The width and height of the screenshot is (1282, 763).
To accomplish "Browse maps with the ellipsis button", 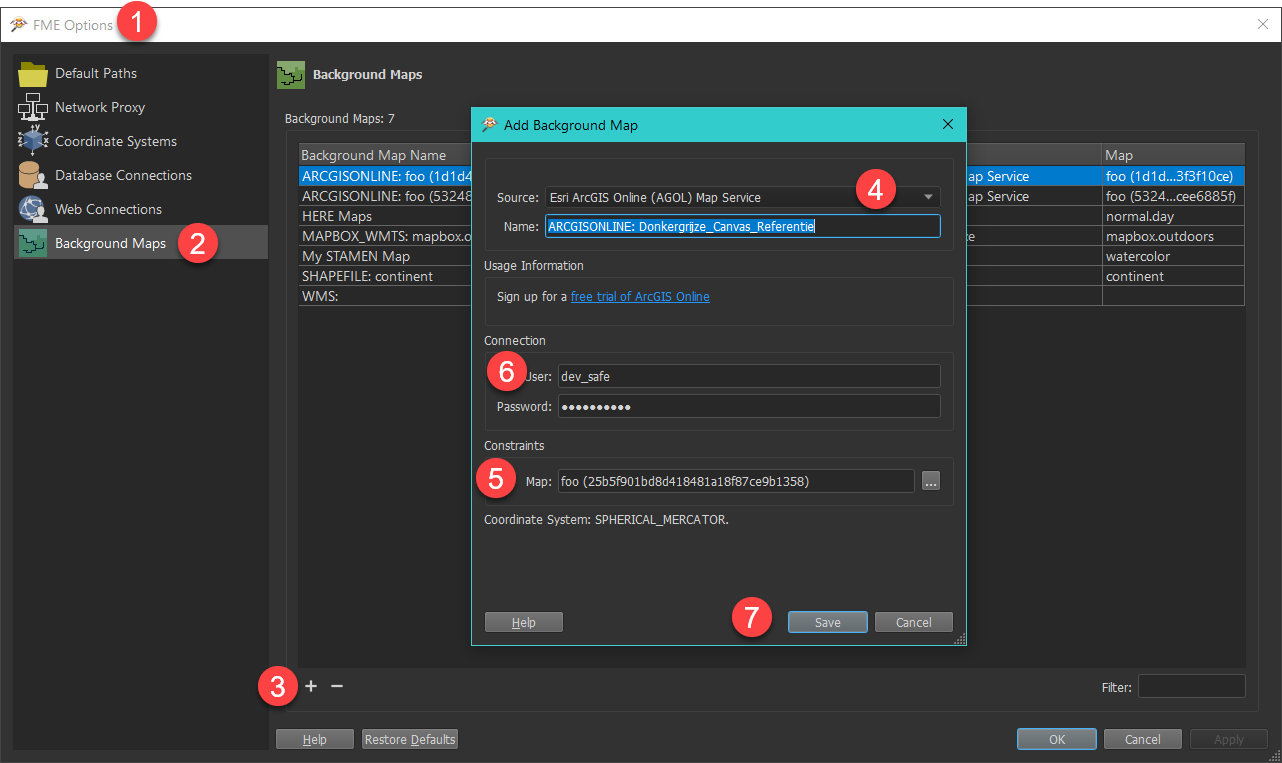I will (x=931, y=481).
